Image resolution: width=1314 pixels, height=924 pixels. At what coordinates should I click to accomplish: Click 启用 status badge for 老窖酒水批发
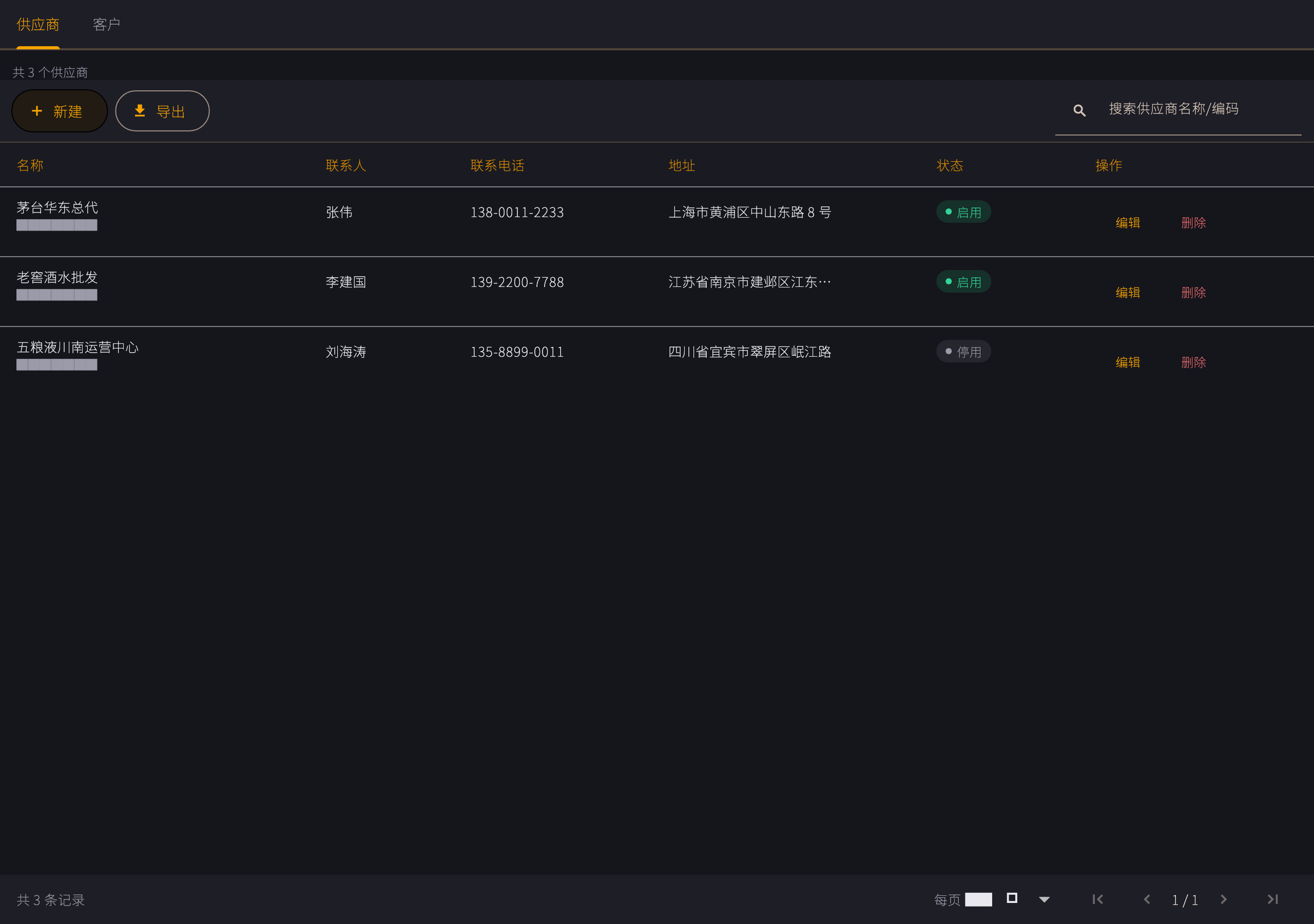(x=963, y=282)
